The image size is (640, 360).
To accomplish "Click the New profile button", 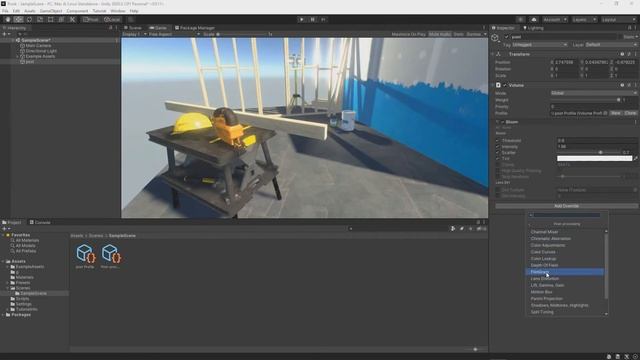I will click(616, 113).
